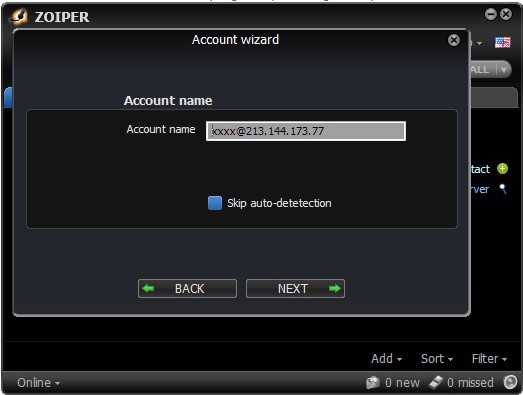523x395 pixels.
Task: Click the green add contact plus icon
Action: pyautogui.click(x=502, y=169)
